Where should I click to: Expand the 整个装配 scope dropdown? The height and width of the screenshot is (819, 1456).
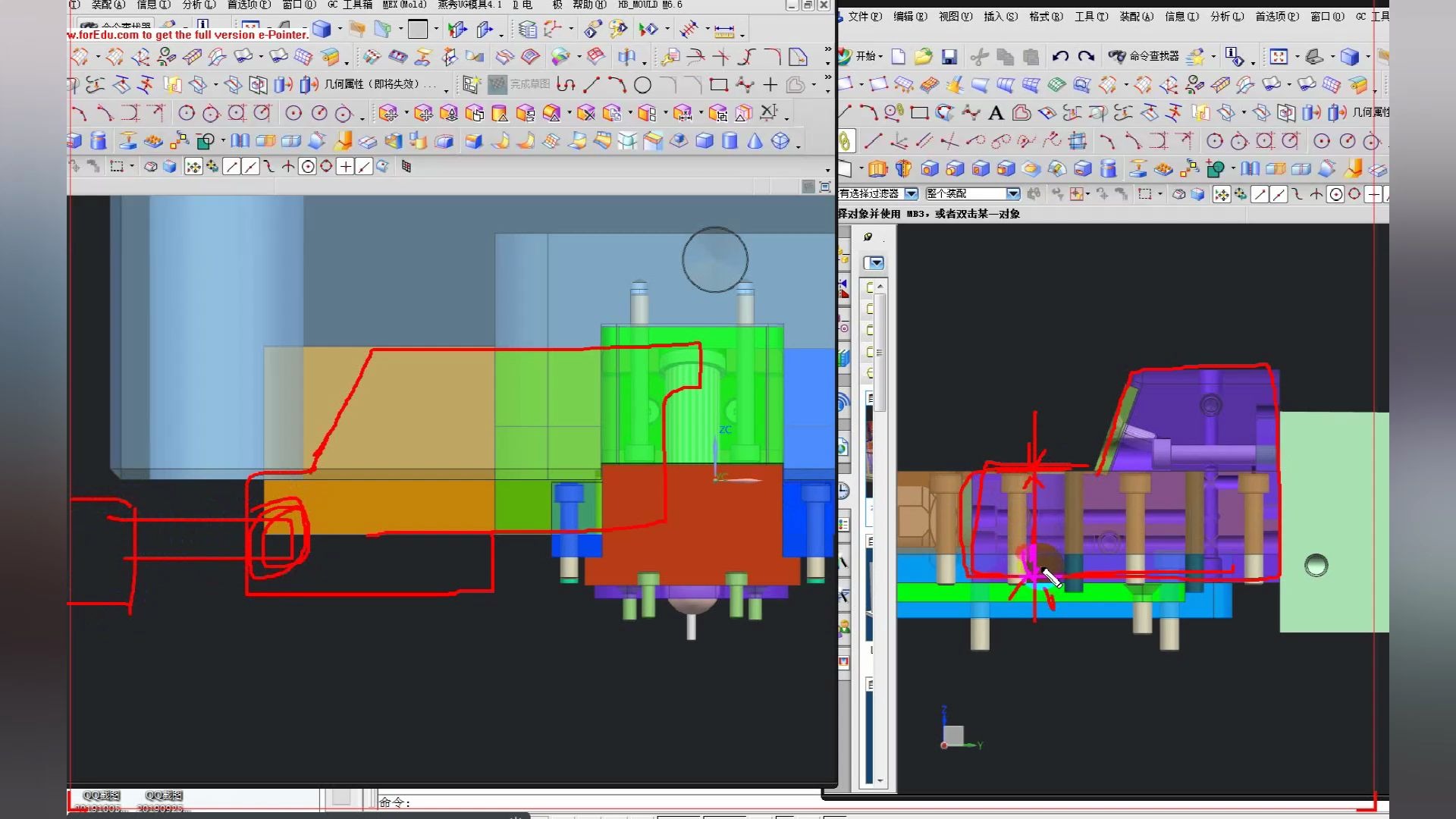coord(1013,194)
